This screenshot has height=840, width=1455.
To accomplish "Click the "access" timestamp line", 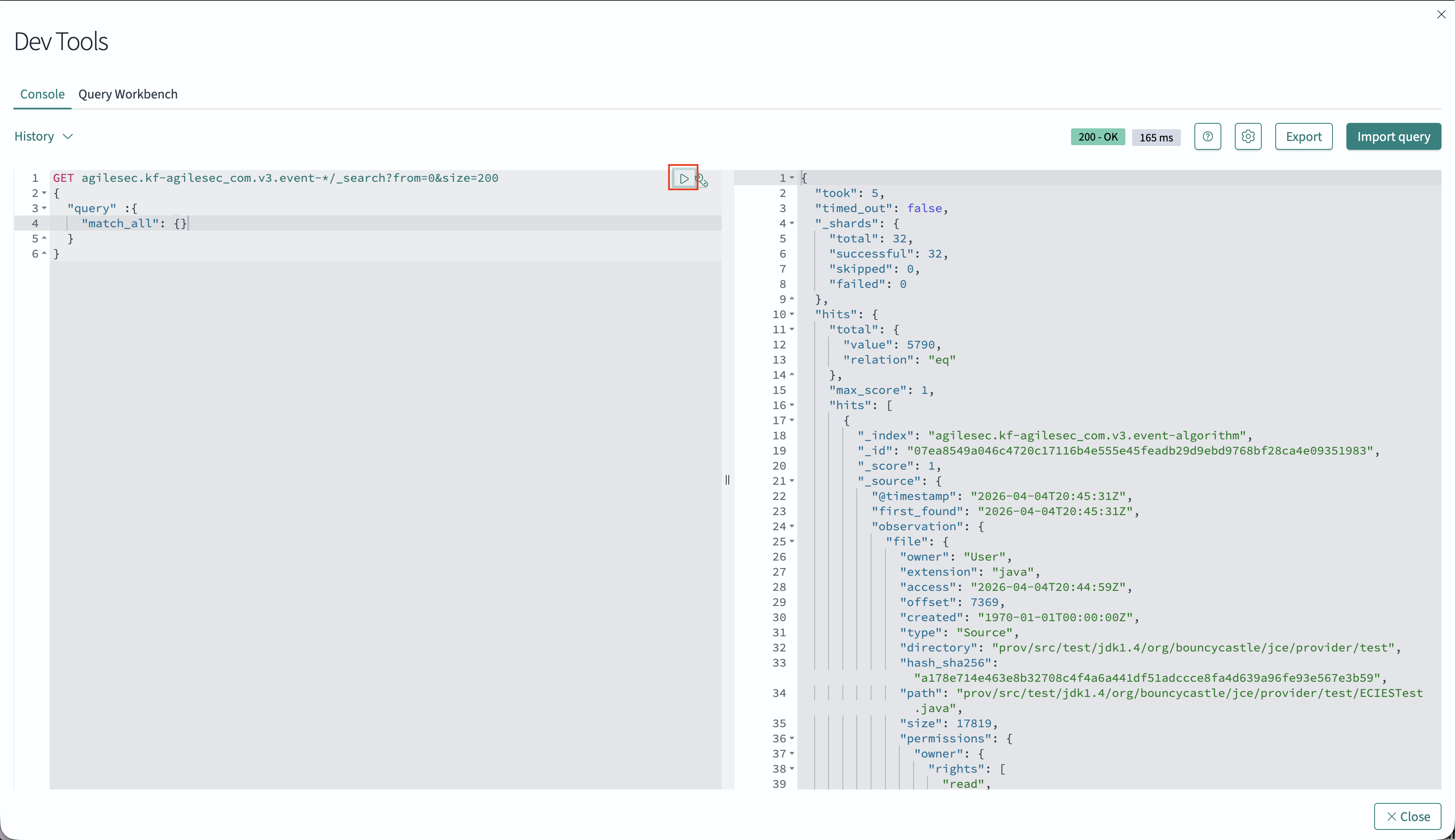I will 1016,587.
